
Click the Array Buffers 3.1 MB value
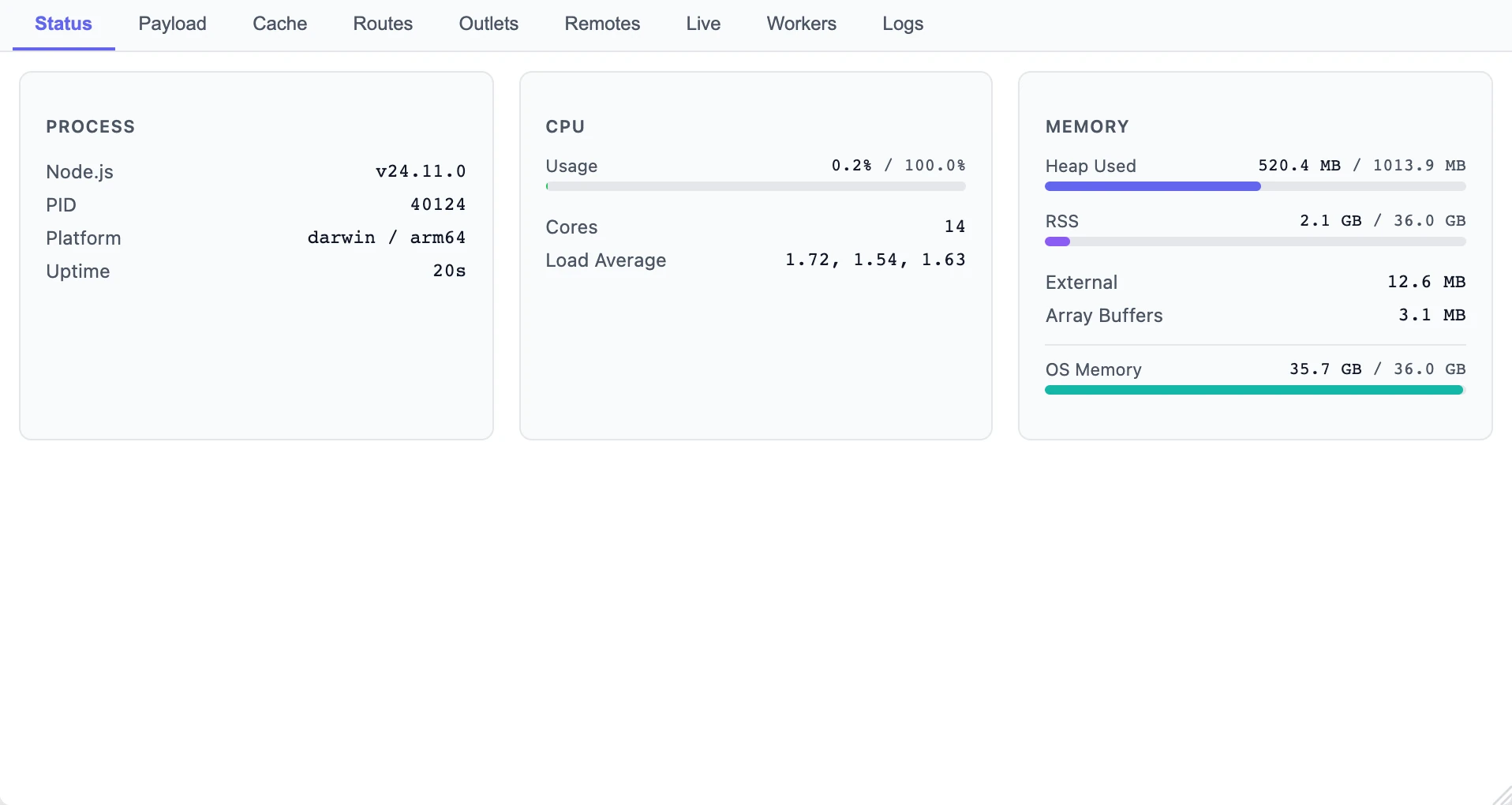pyautogui.click(x=1432, y=316)
